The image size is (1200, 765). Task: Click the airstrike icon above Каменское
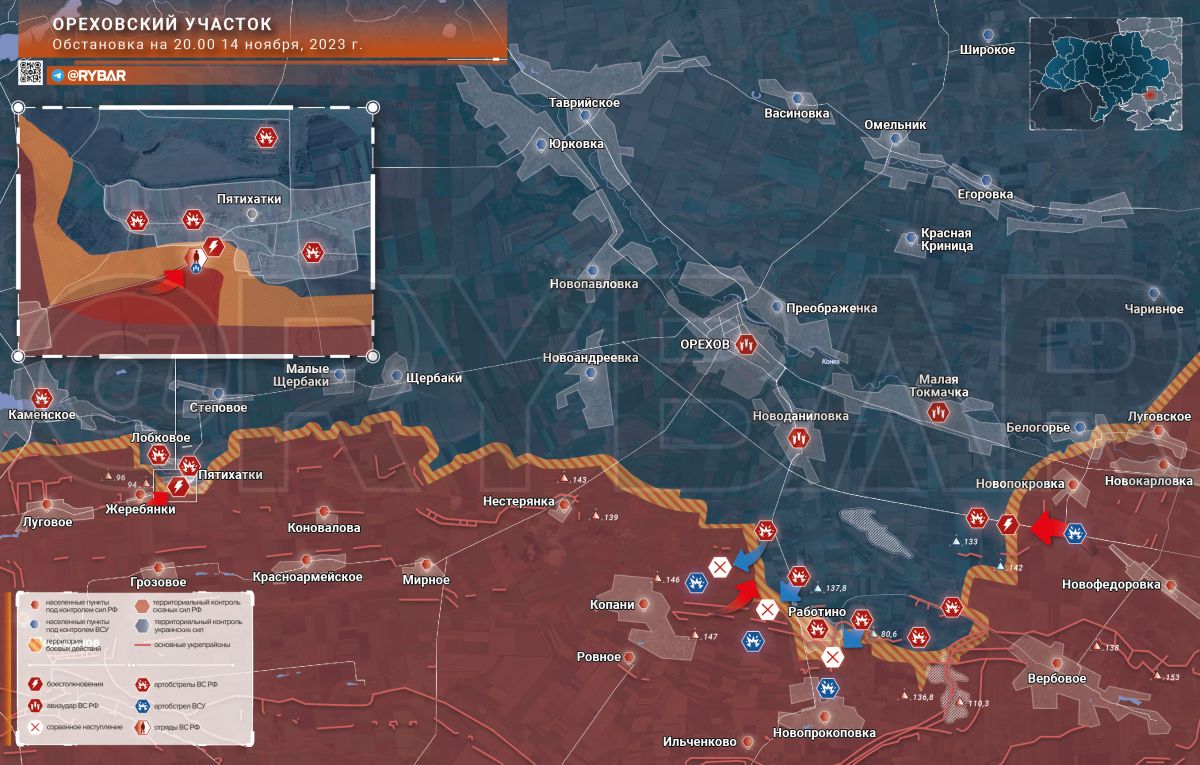(x=41, y=397)
